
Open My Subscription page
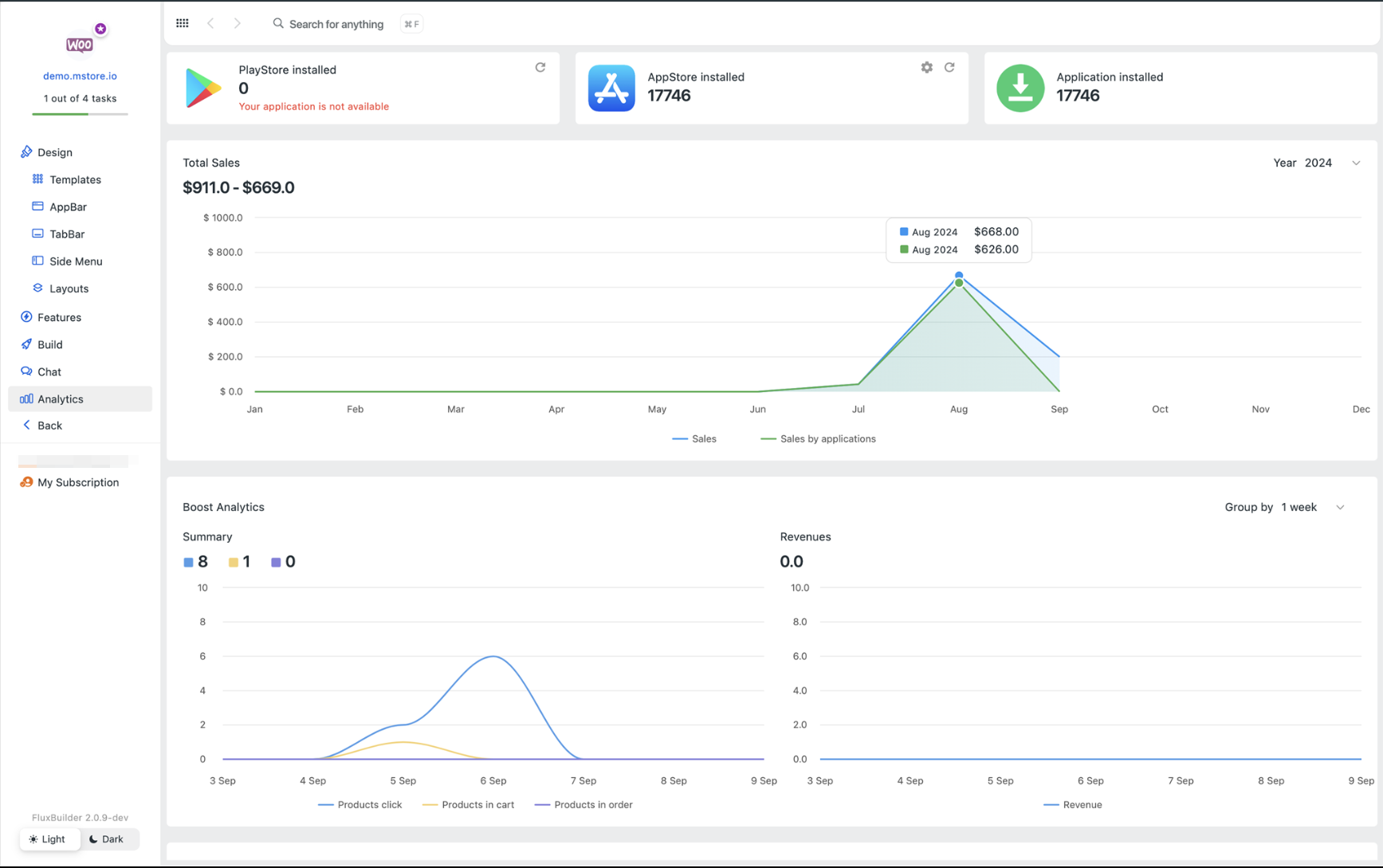click(x=77, y=482)
